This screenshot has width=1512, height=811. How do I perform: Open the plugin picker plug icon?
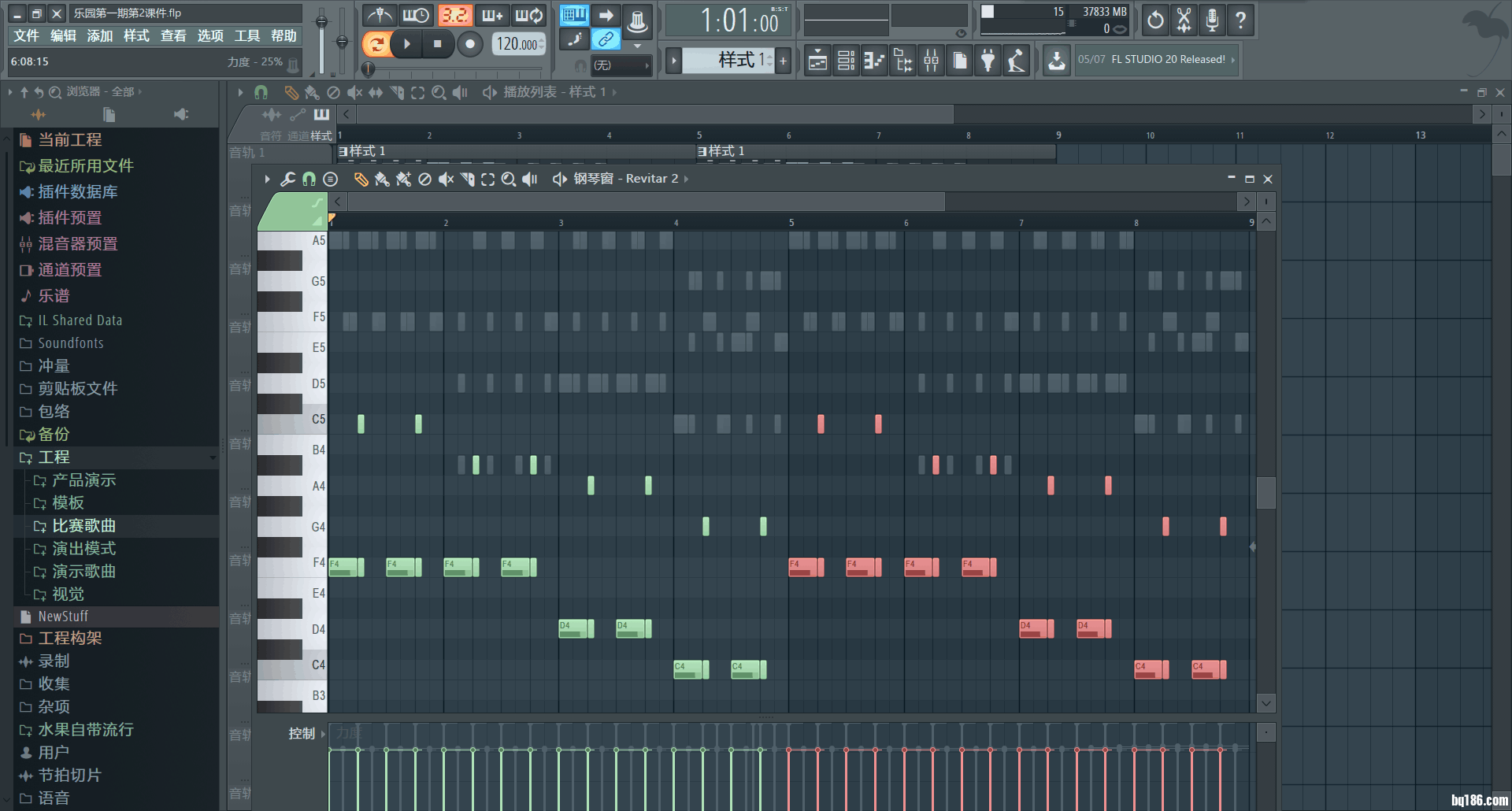coord(988,61)
